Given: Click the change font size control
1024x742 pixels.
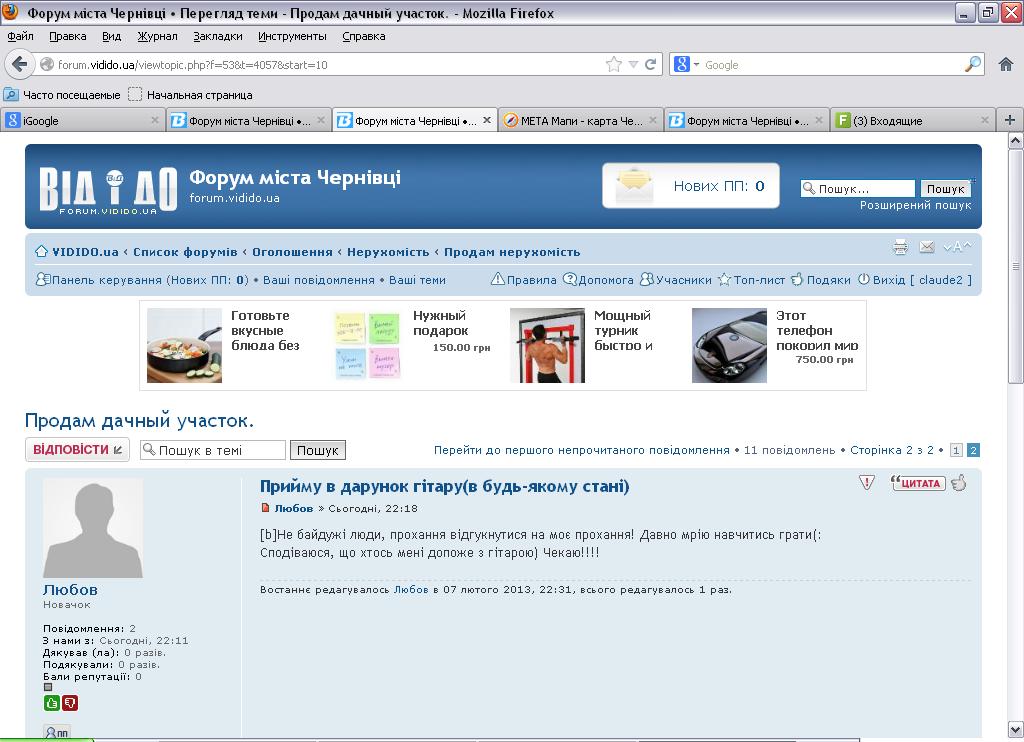Looking at the screenshot, I should pos(956,247).
